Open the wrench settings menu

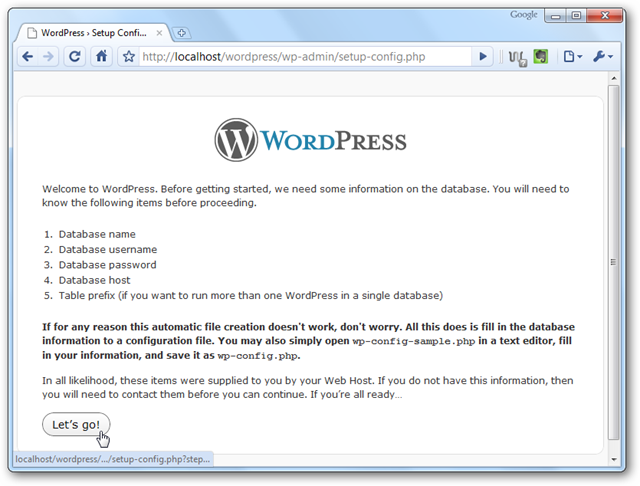coord(602,56)
